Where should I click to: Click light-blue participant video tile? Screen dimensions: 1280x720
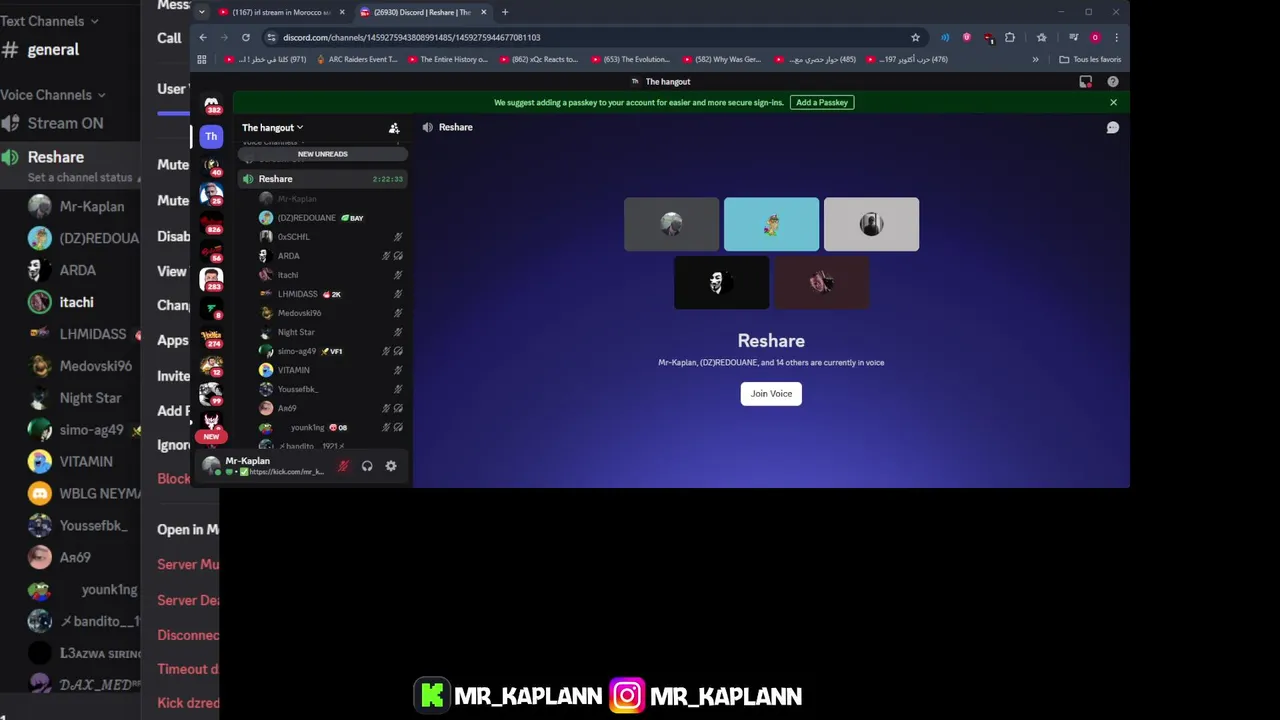tap(771, 224)
